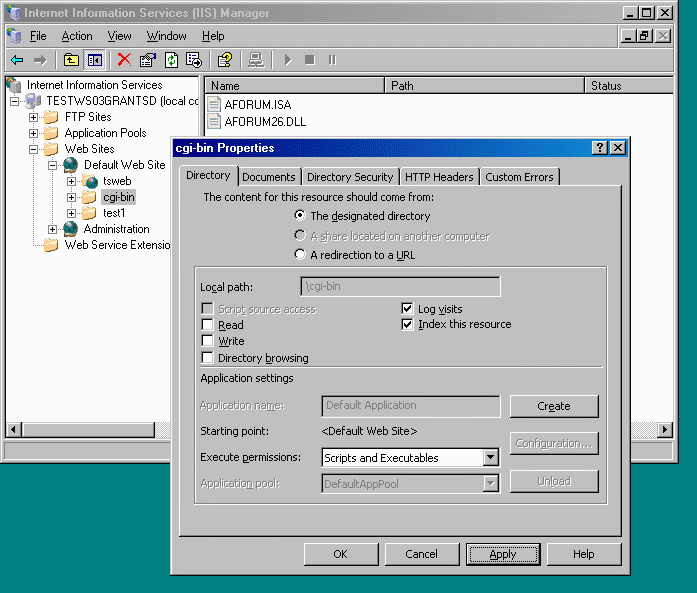Screen dimensions: 697x593
Task: Switch to the Custom Errors tab
Action: tap(519, 177)
